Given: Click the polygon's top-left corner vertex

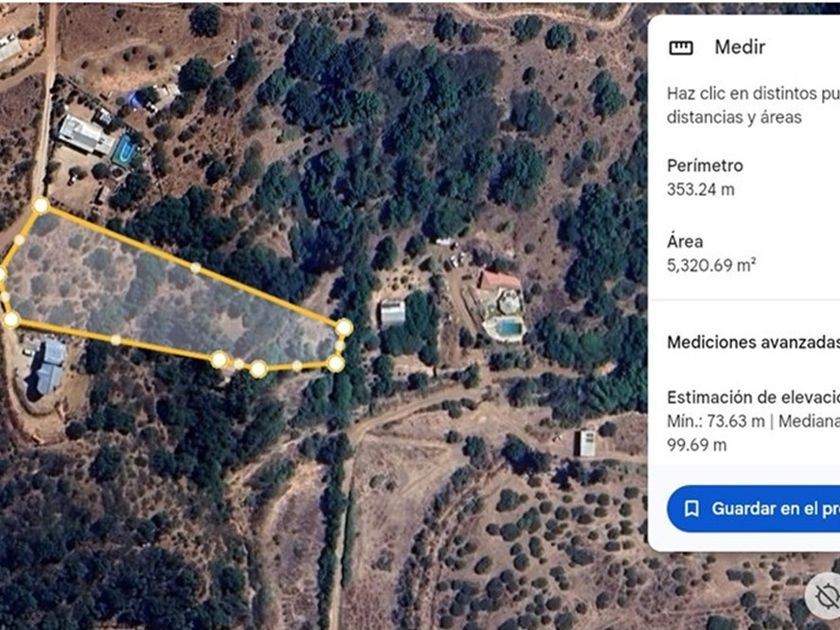Looking at the screenshot, I should pyautogui.click(x=41, y=205).
